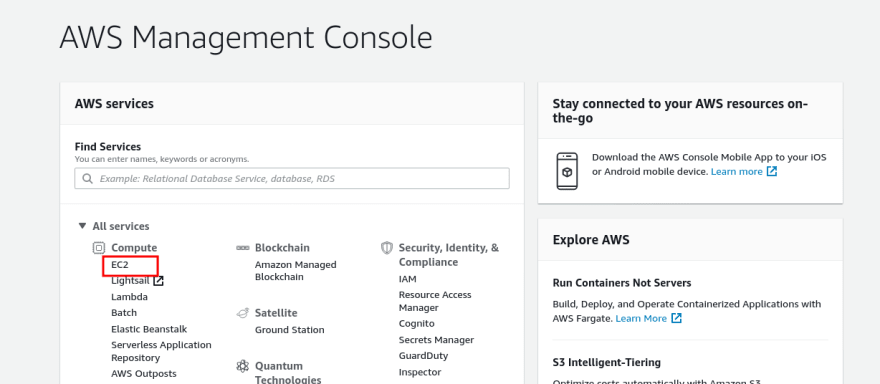Click the search magnifier icon
Viewport: 880px width, 384px height.
coord(88,179)
